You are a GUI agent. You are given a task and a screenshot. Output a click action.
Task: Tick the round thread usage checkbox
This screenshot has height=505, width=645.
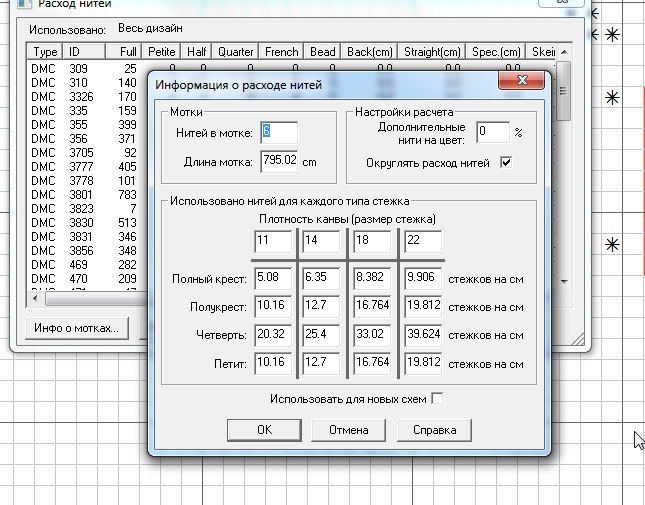tap(506, 163)
